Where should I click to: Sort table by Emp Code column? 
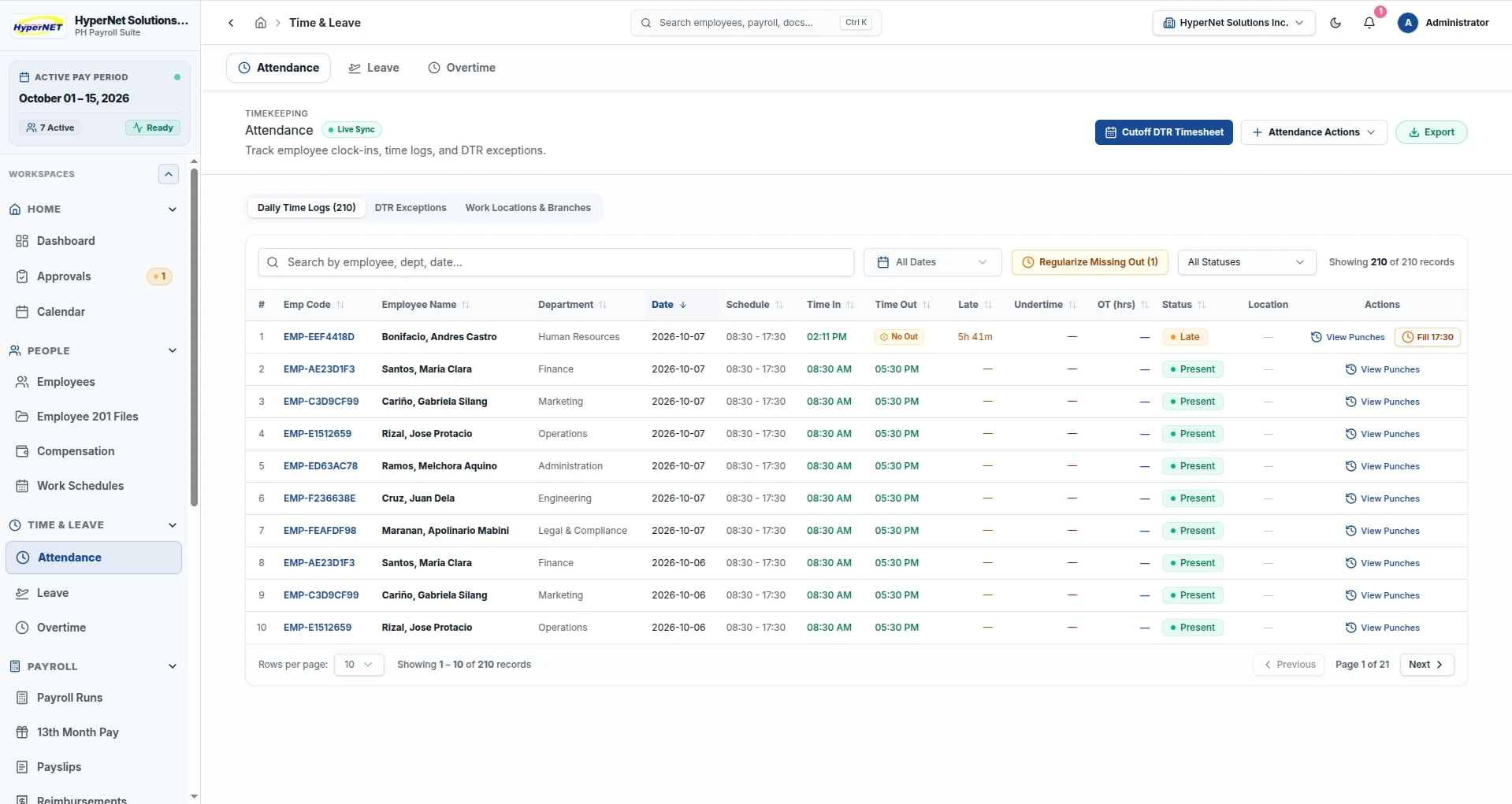314,305
